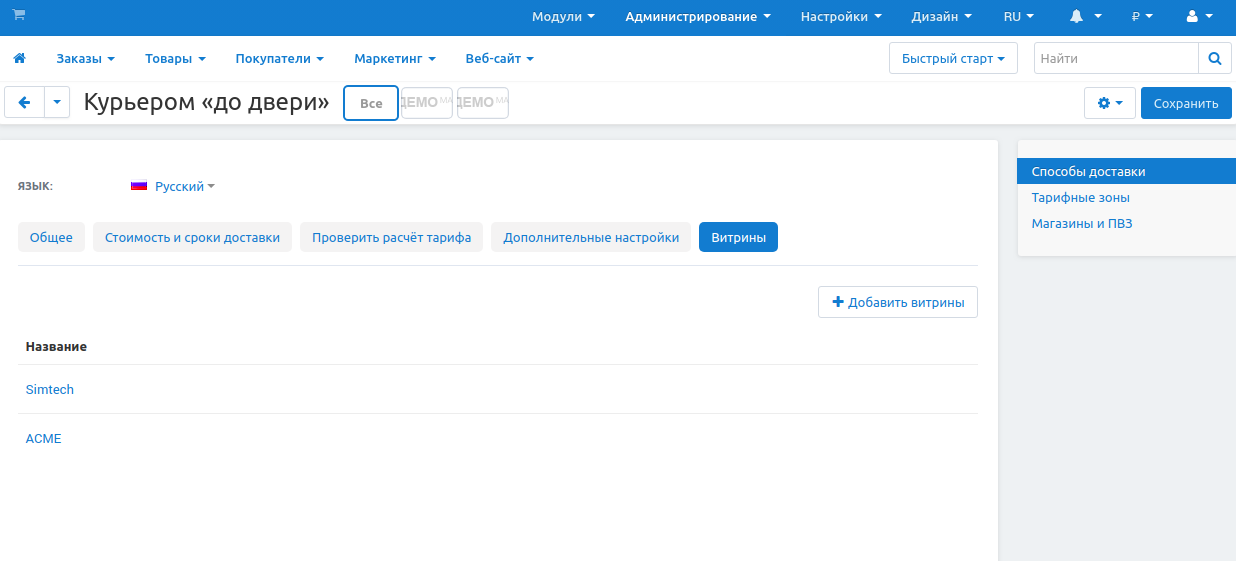Viewport: 1236px width, 561px height.
Task: Open the Товары menu
Action: click(175, 59)
